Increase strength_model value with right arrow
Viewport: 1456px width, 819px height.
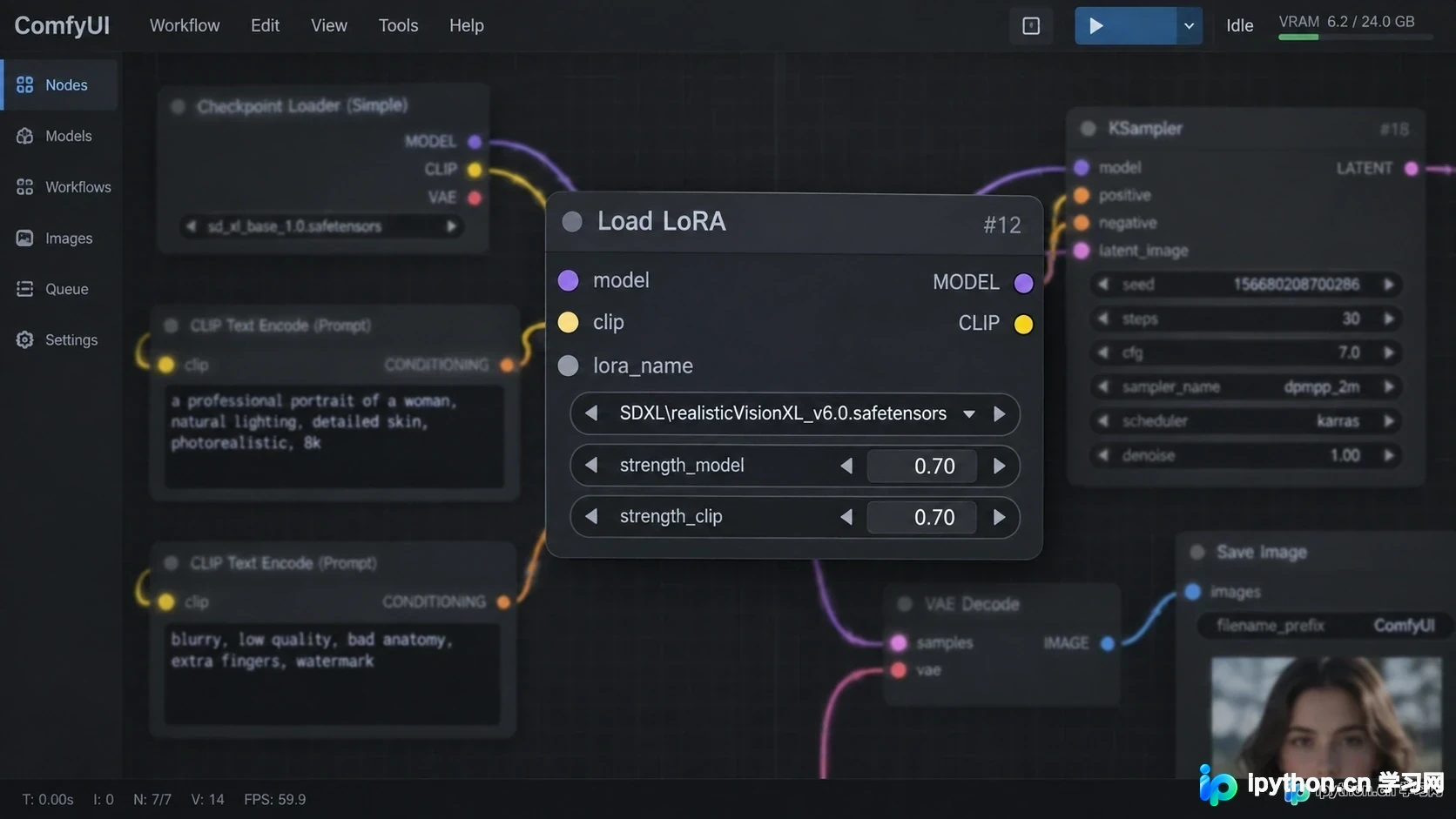[999, 466]
